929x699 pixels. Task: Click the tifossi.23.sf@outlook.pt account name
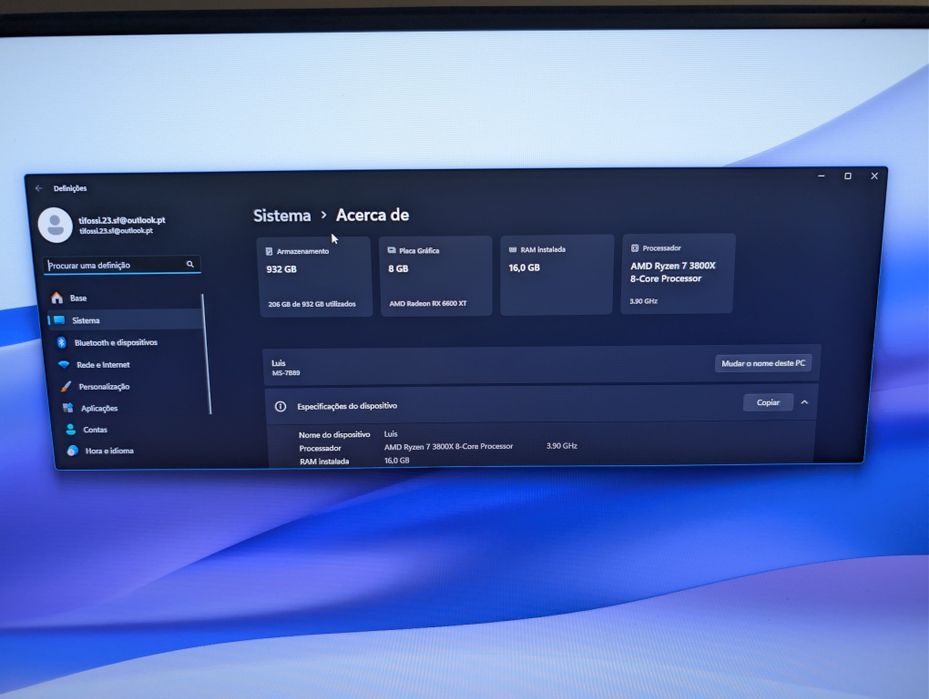[122, 220]
